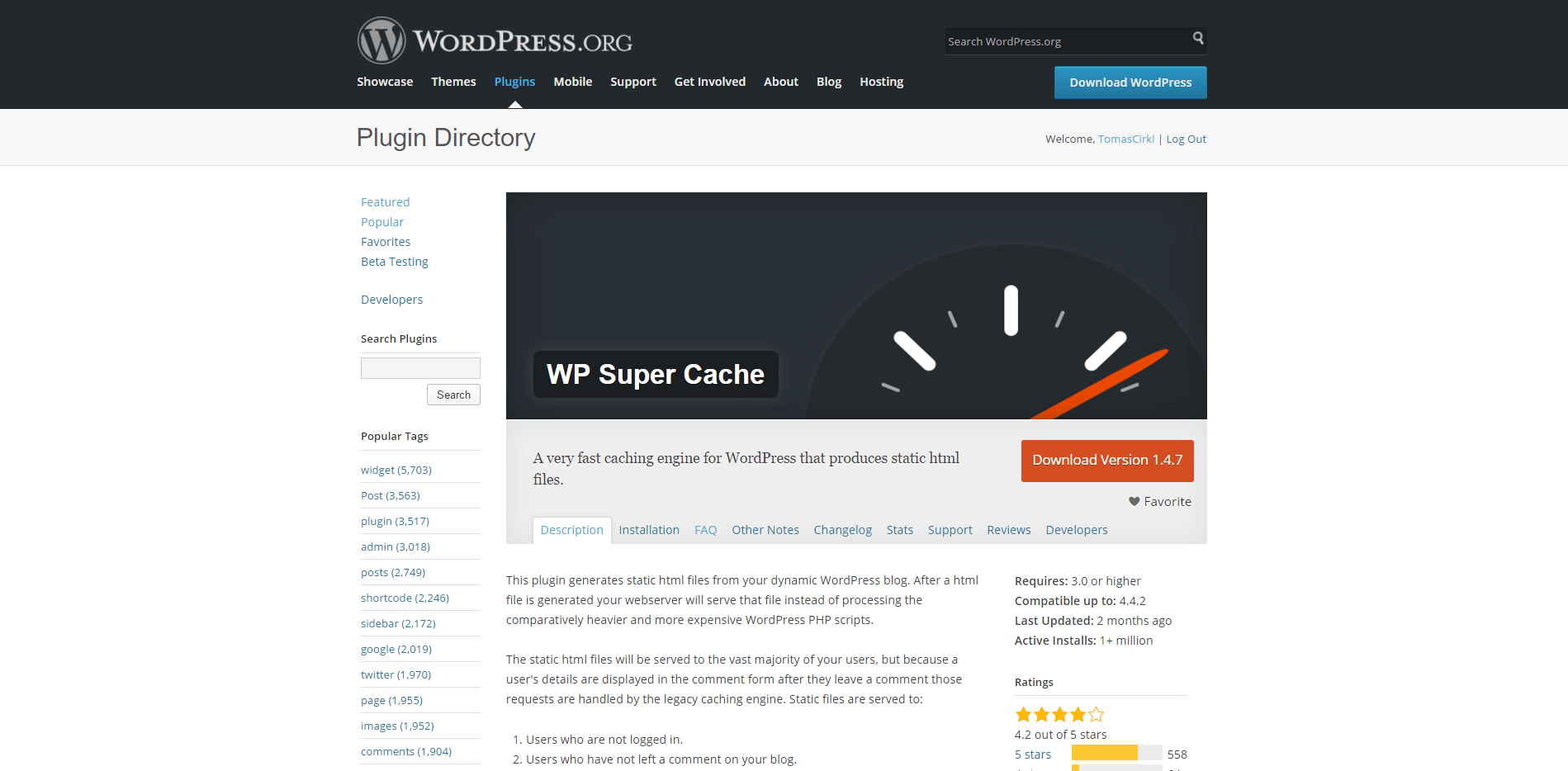Switch to the Stats tab
The height and width of the screenshot is (771, 1568).
pos(900,530)
